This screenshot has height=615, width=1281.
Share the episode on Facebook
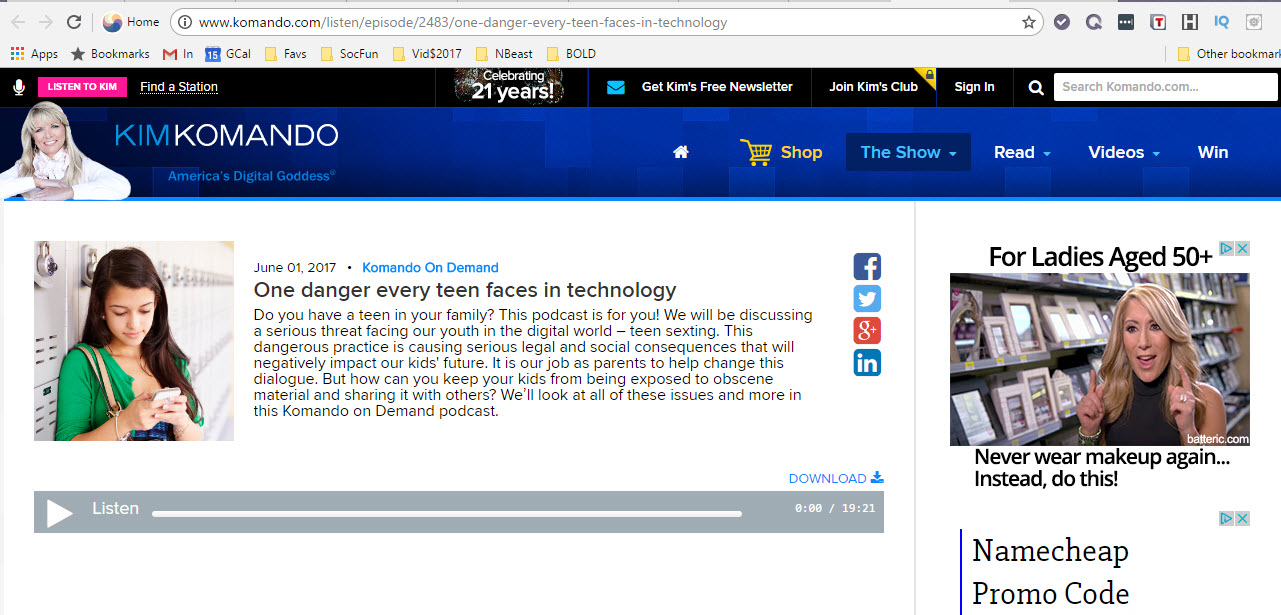pos(867,267)
